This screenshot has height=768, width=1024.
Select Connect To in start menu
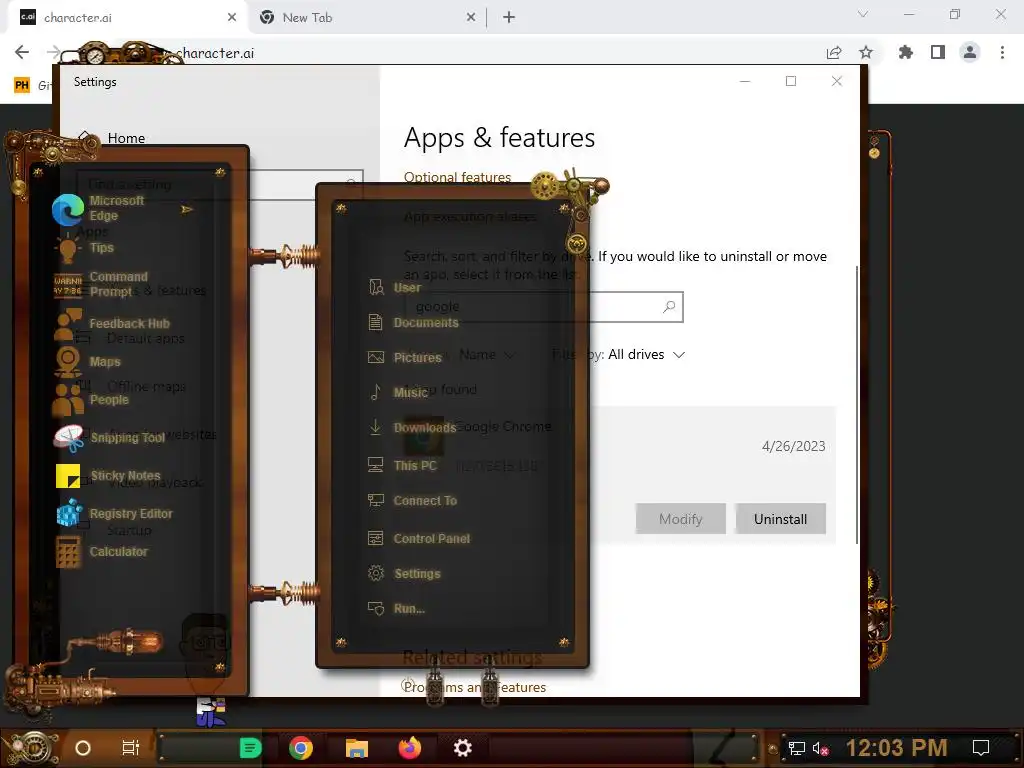coord(411,501)
